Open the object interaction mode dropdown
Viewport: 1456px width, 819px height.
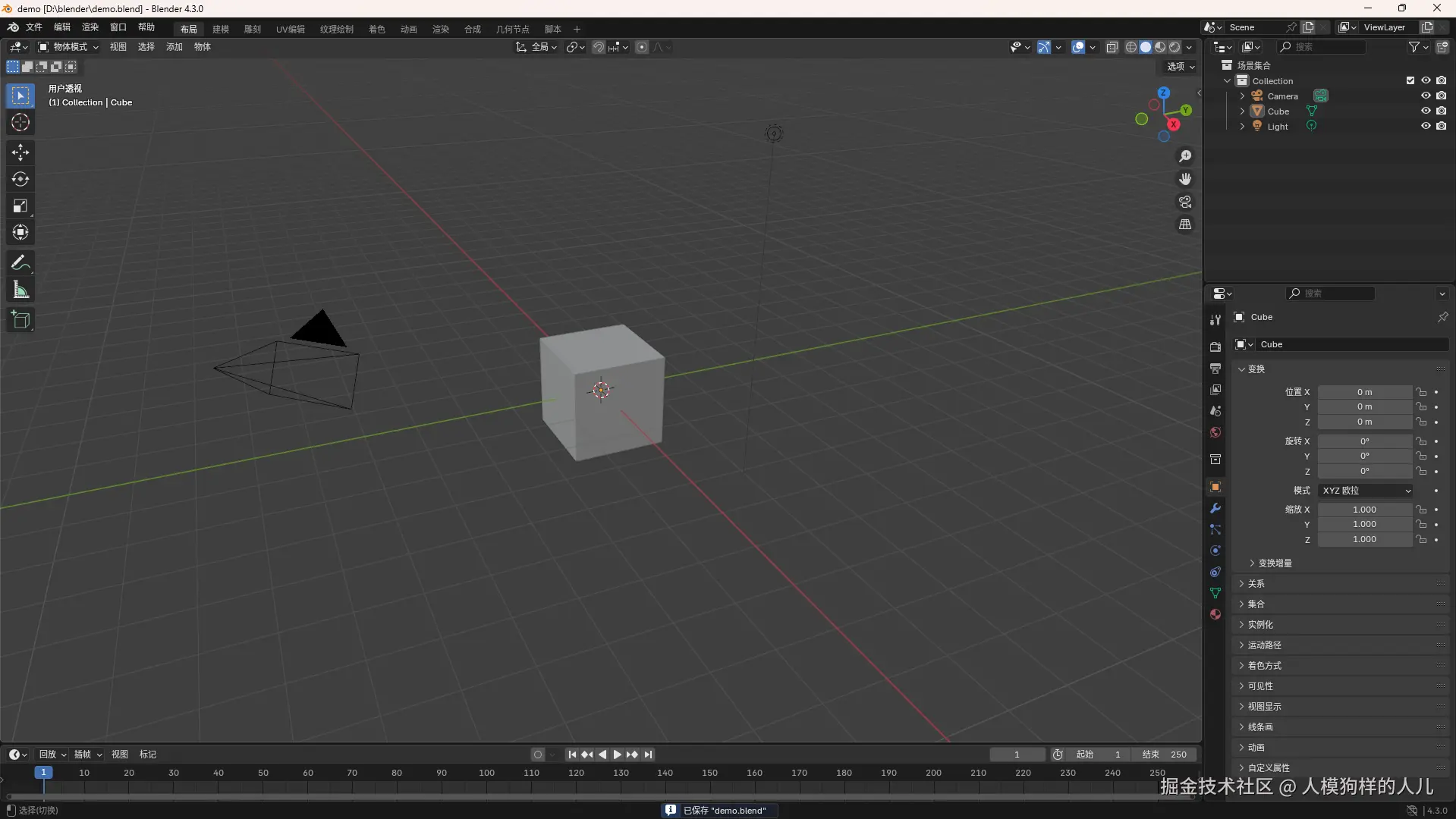(69, 47)
